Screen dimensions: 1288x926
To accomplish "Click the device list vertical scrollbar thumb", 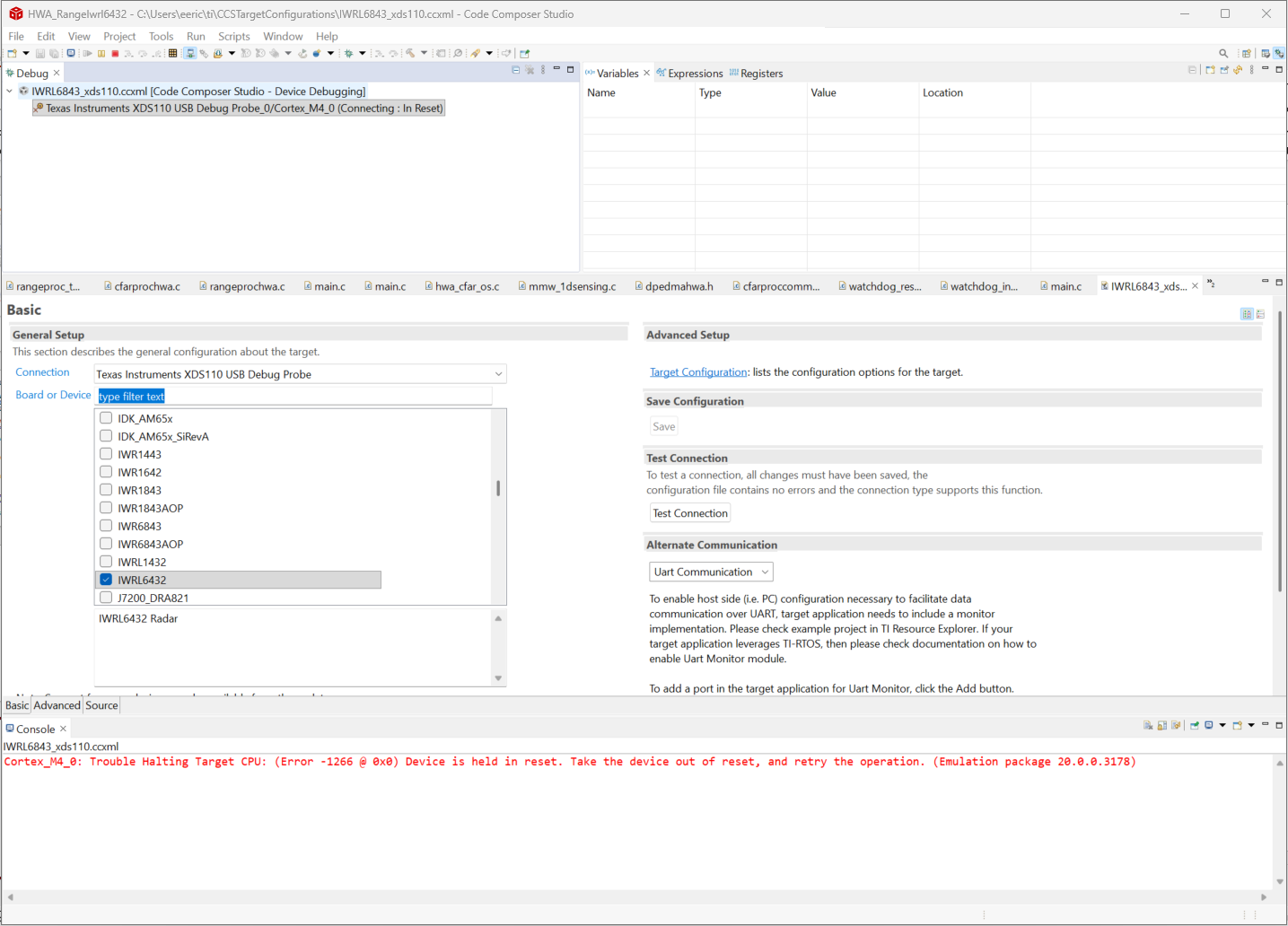I will (x=498, y=488).
